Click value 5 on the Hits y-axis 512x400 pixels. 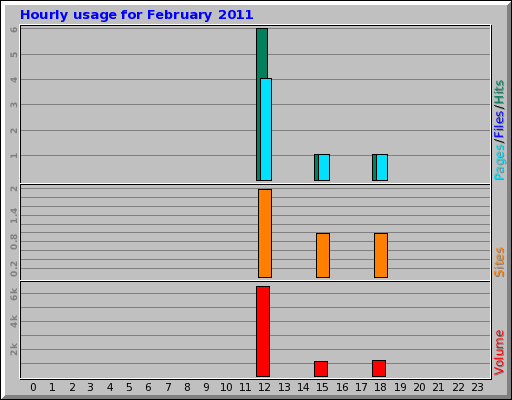tap(14, 54)
